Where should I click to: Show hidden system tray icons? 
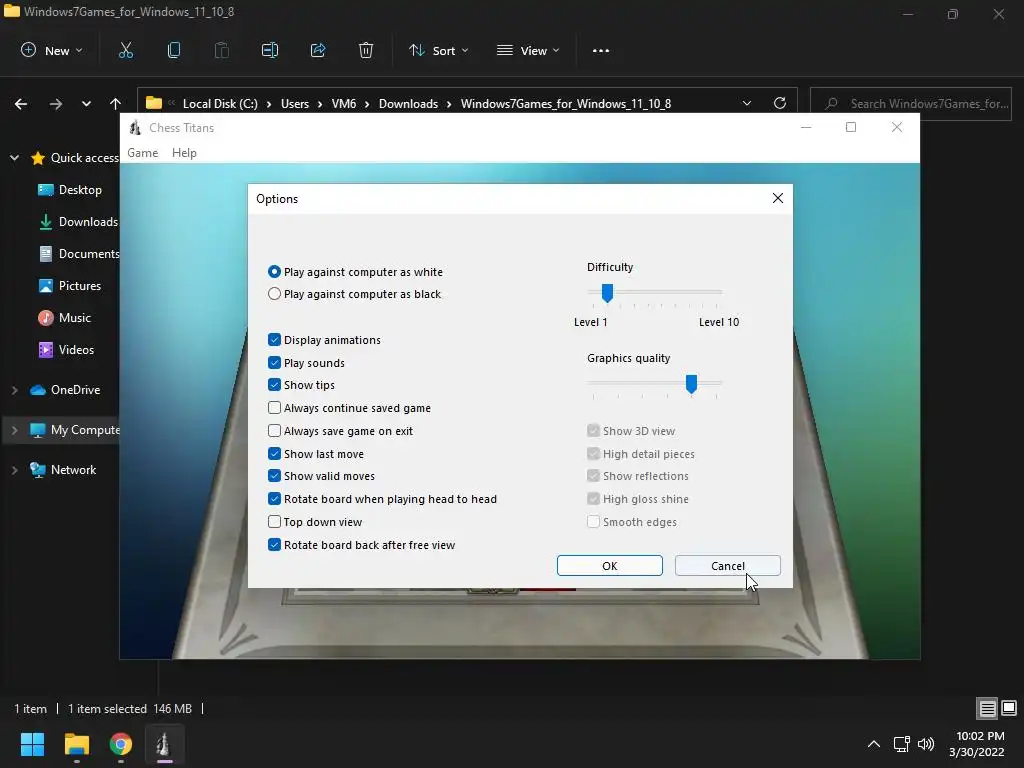[874, 744]
